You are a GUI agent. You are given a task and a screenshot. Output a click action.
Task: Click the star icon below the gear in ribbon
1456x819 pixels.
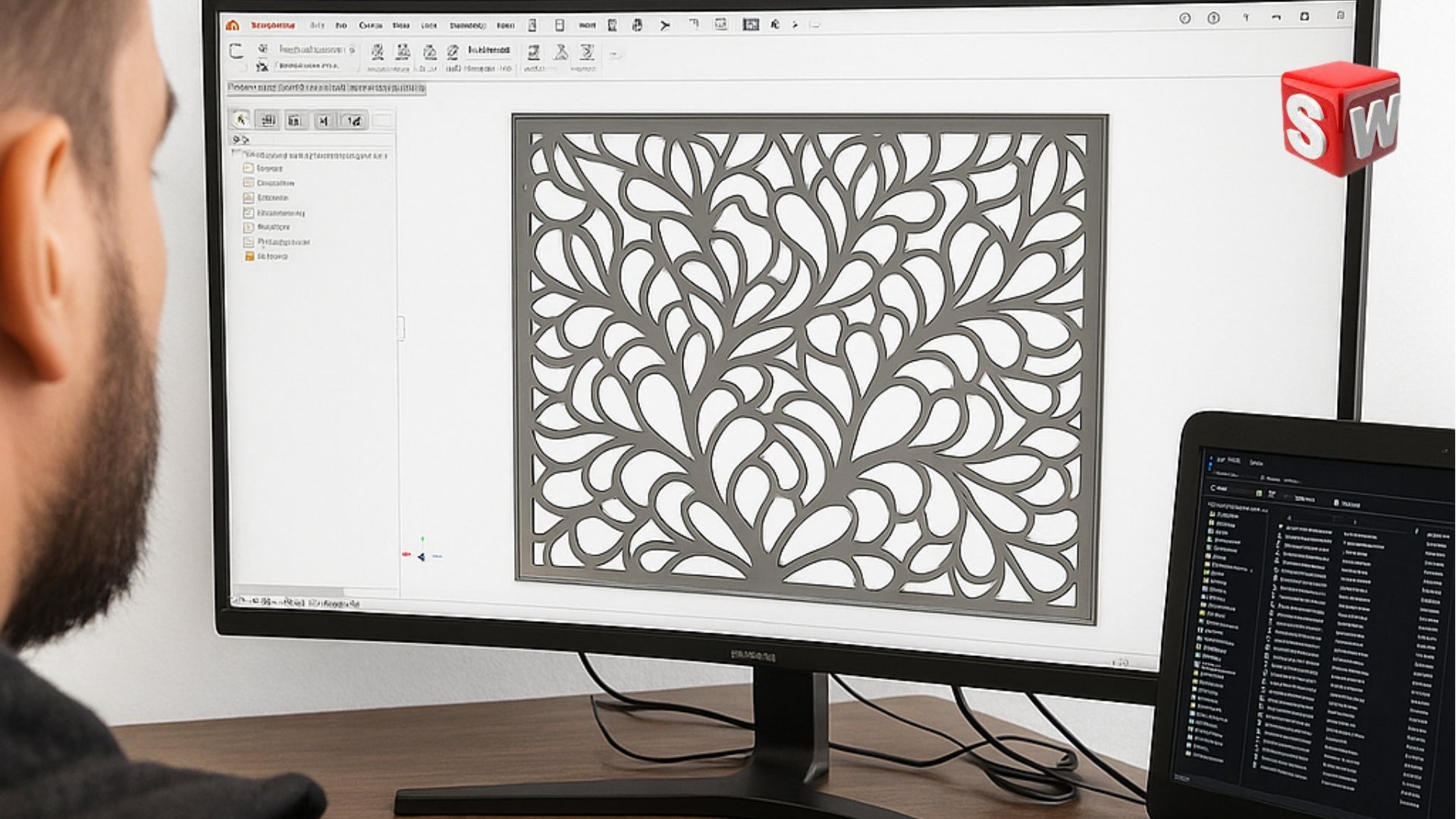coord(262,66)
